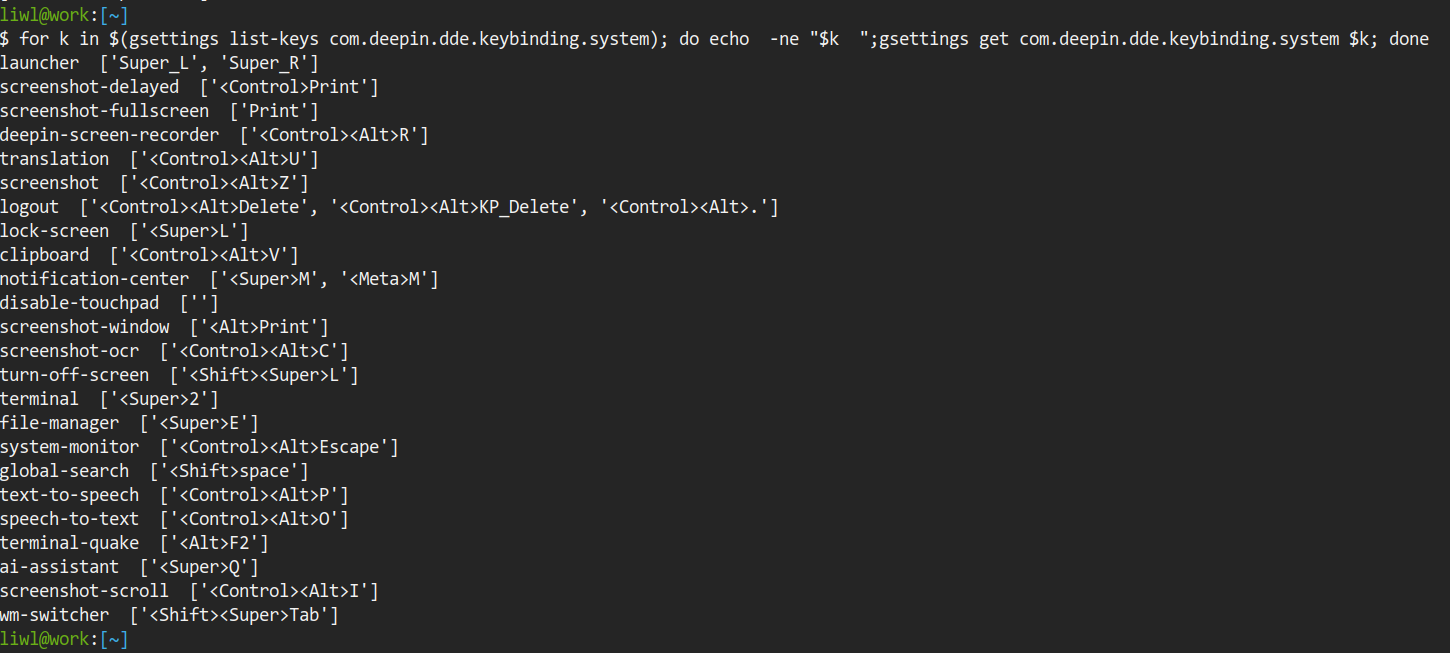This screenshot has width=1450, height=653.
Task: Click the 'logout' key name
Action: (x=30, y=207)
